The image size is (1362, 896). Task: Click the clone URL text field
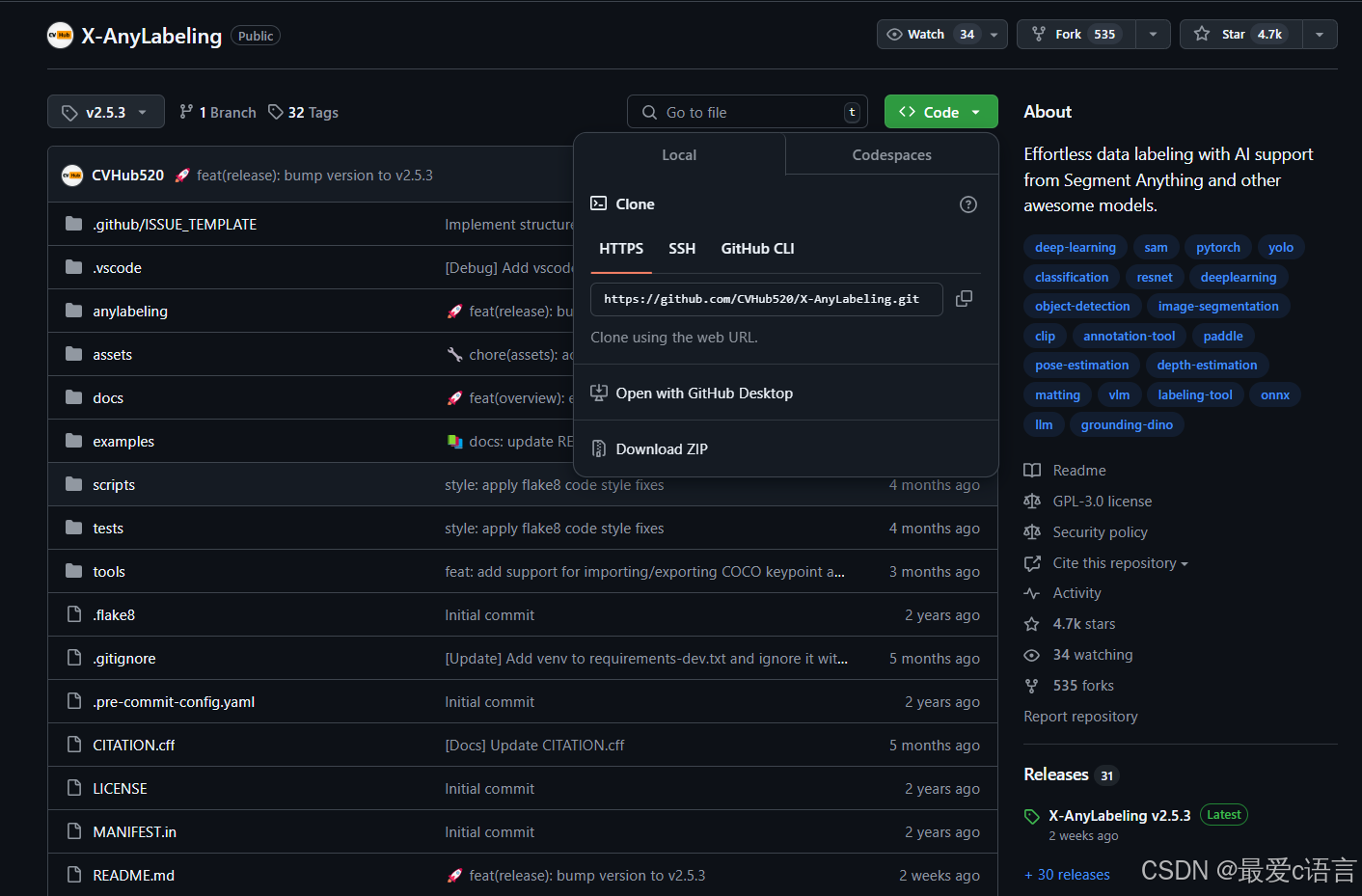(x=767, y=299)
